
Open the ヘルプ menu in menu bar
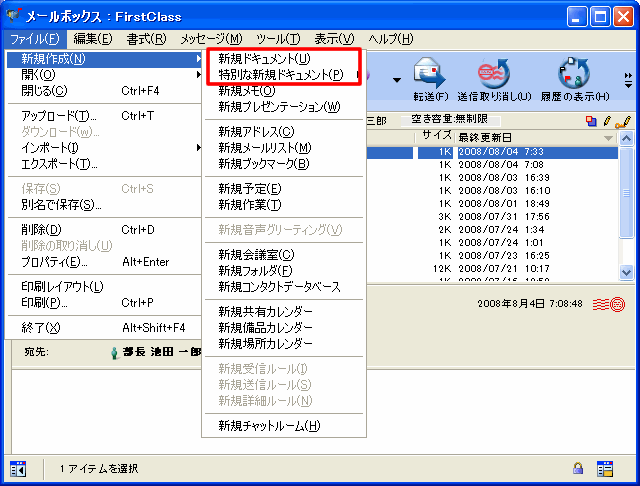(390, 39)
